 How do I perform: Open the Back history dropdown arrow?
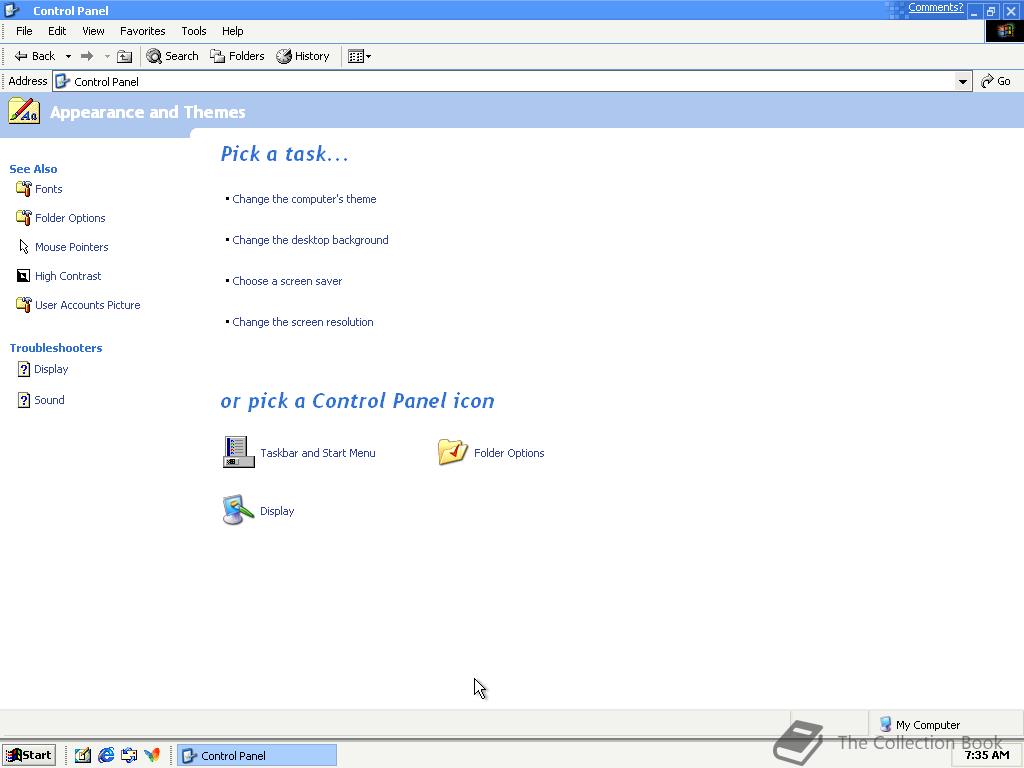(68, 56)
